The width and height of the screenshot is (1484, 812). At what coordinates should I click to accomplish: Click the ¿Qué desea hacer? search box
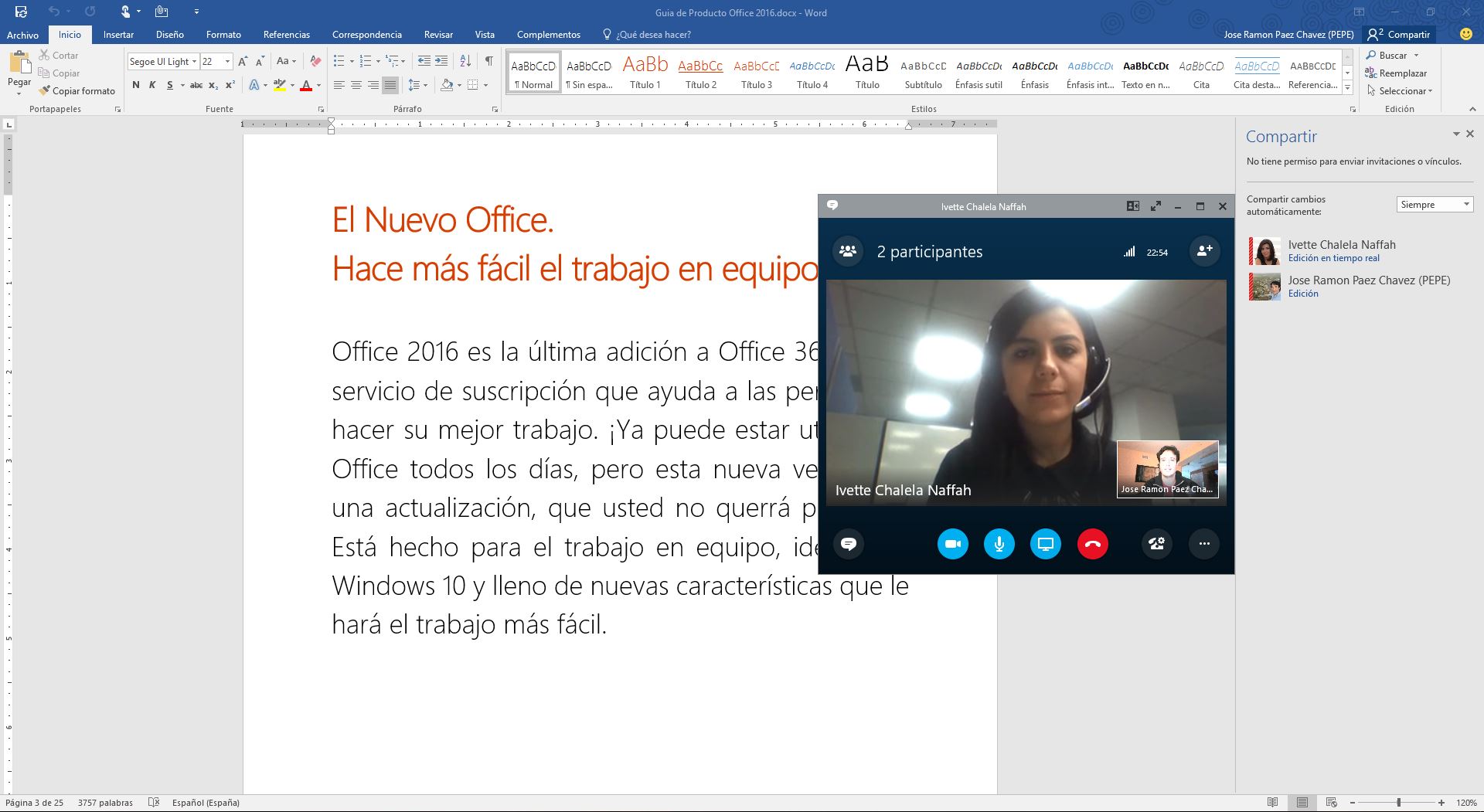click(x=647, y=35)
